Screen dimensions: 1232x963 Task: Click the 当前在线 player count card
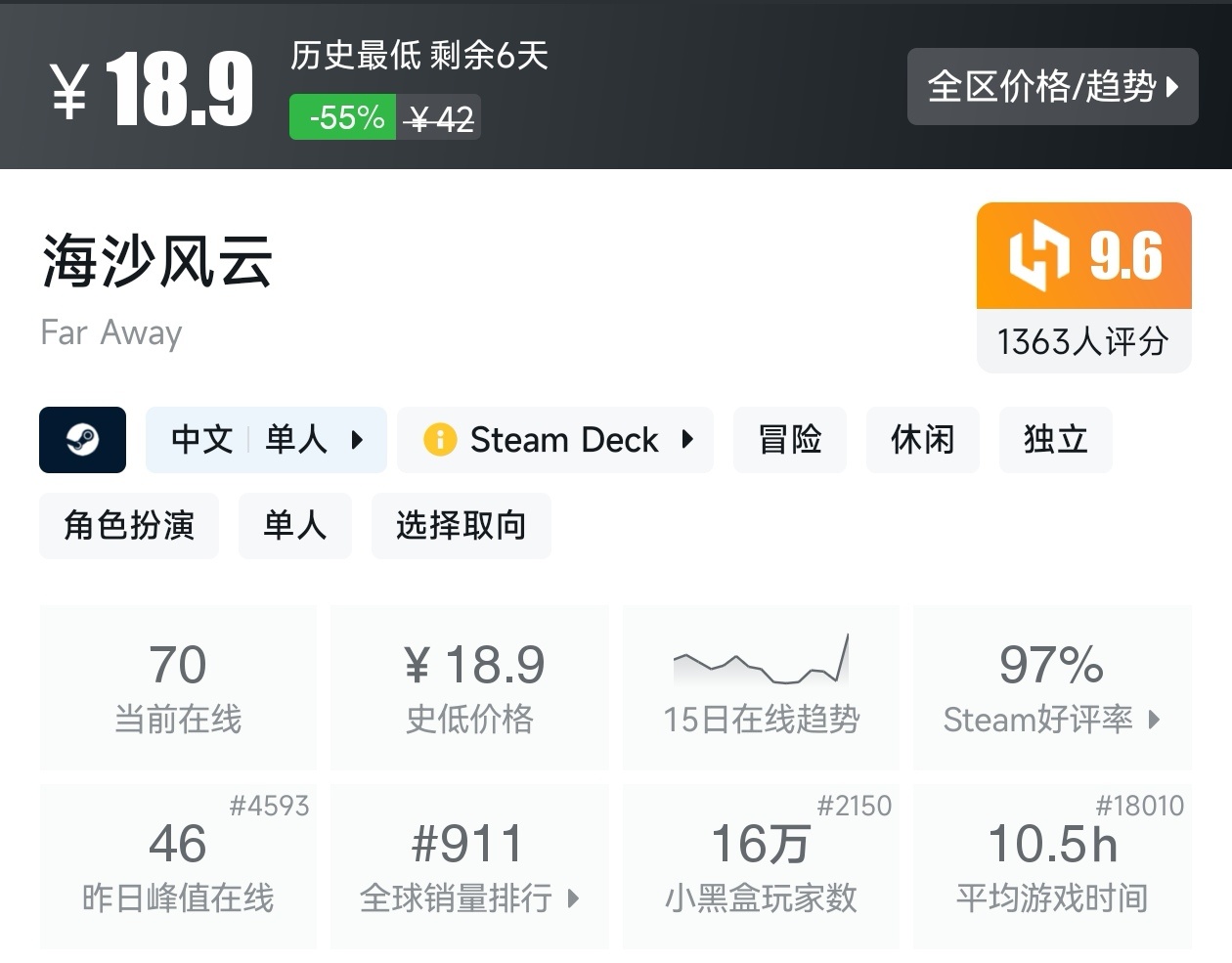click(177, 686)
